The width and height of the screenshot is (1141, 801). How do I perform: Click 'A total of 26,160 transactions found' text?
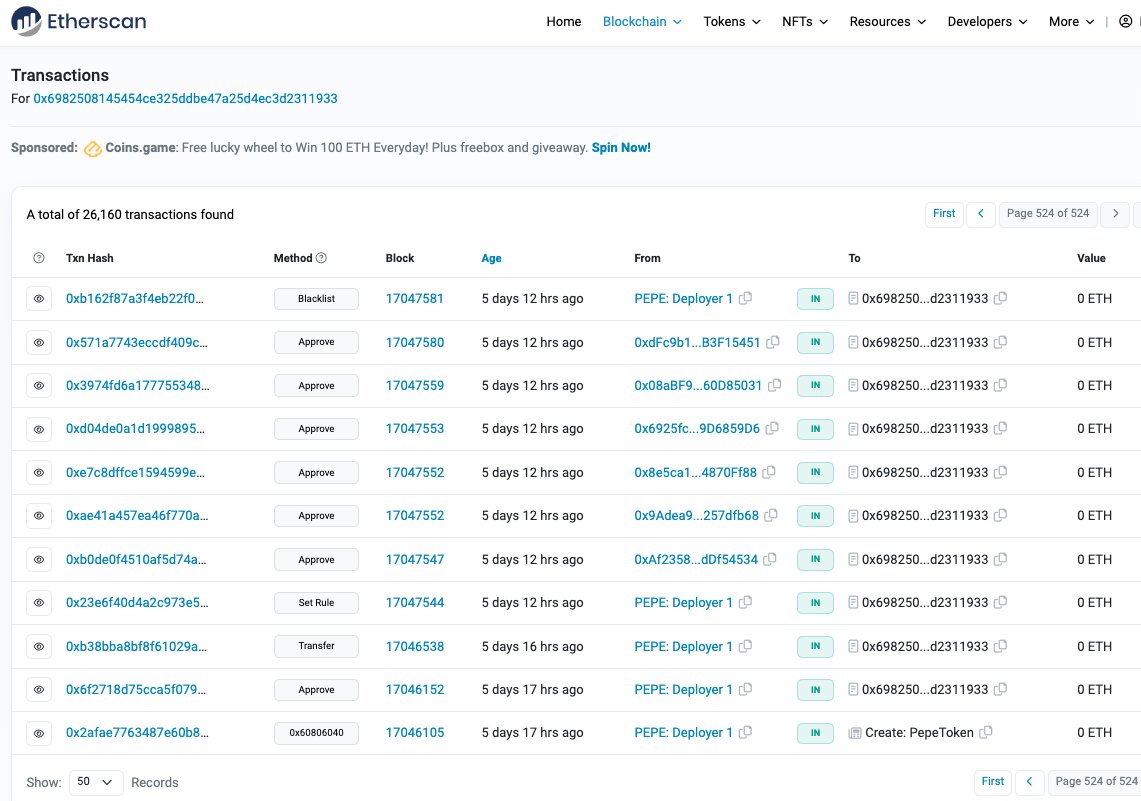(130, 215)
